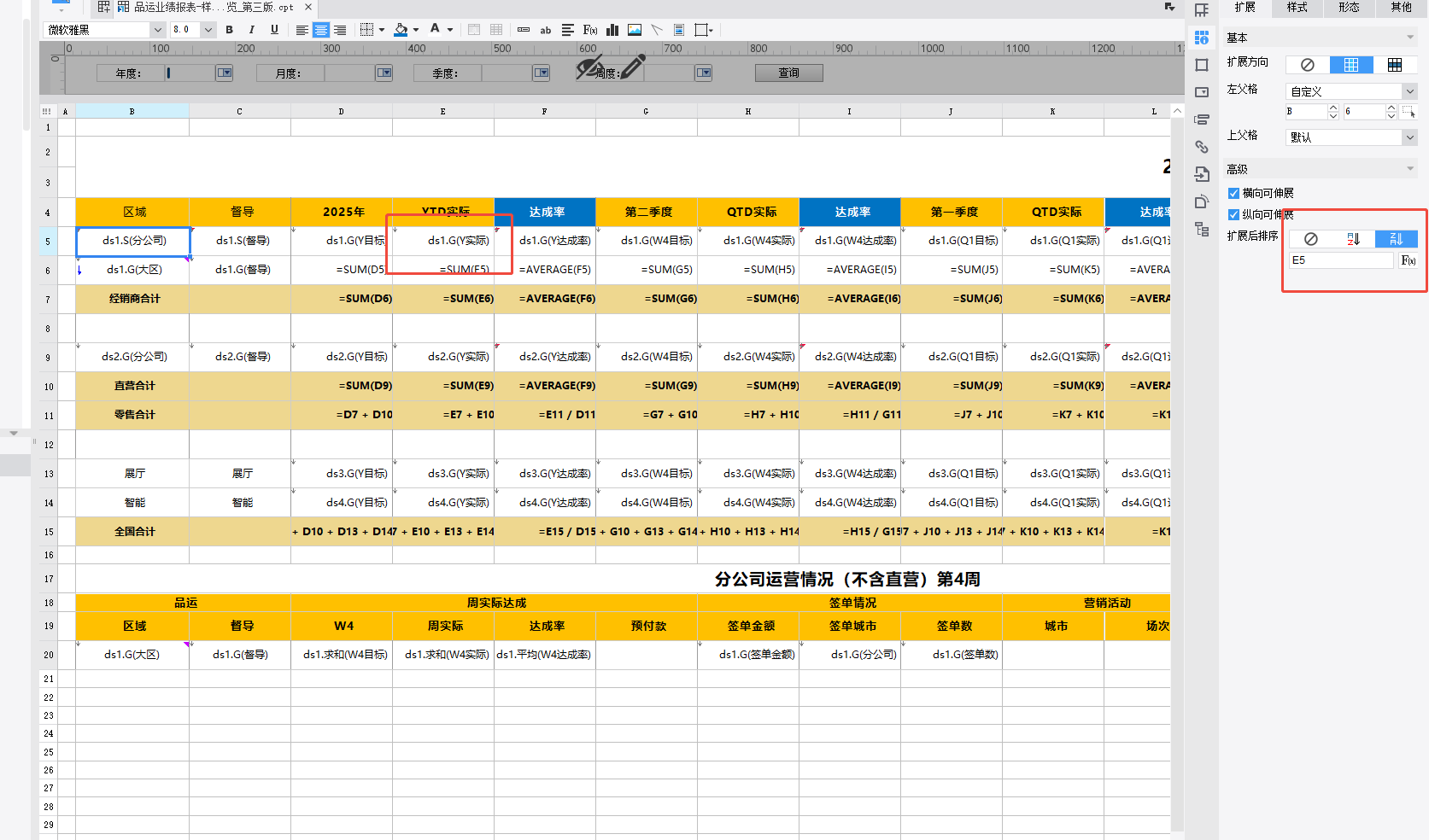Click the insert chart icon in toolbar

tap(612, 30)
